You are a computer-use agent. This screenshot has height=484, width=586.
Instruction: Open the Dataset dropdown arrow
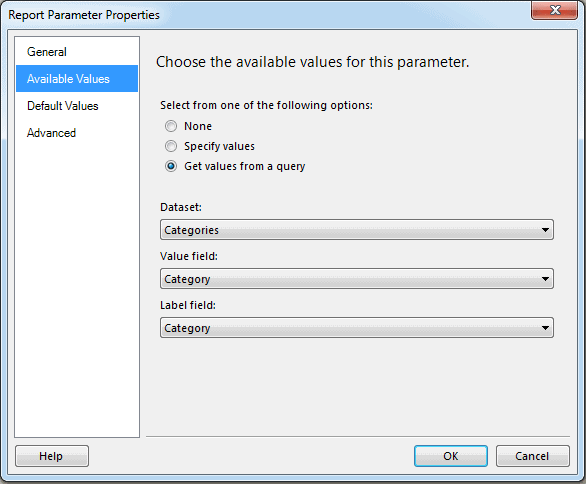(545, 230)
